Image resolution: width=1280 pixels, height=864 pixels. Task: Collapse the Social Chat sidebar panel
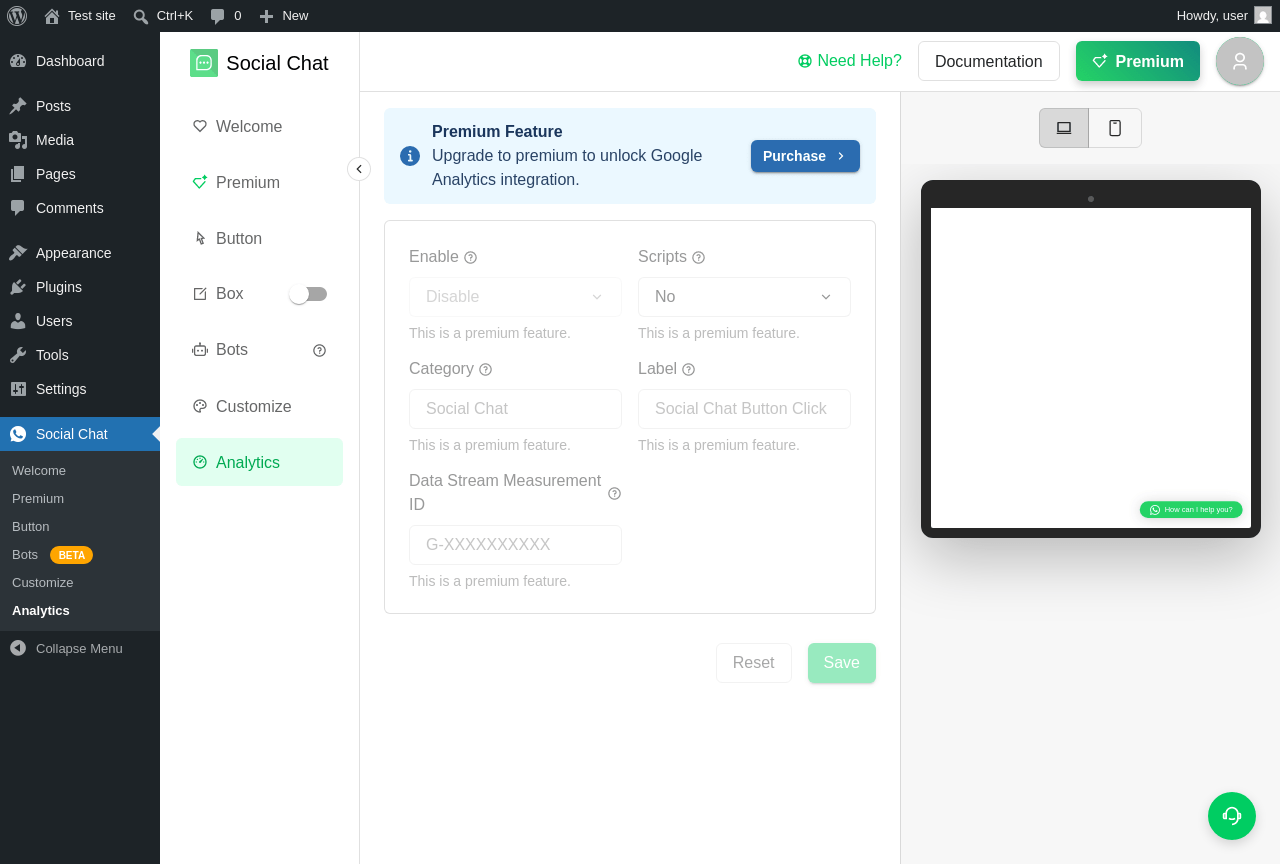coord(359,169)
